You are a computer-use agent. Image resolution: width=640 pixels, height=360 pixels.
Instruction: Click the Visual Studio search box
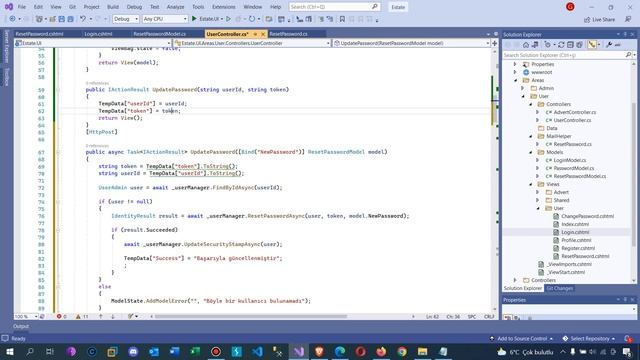[x=334, y=7]
